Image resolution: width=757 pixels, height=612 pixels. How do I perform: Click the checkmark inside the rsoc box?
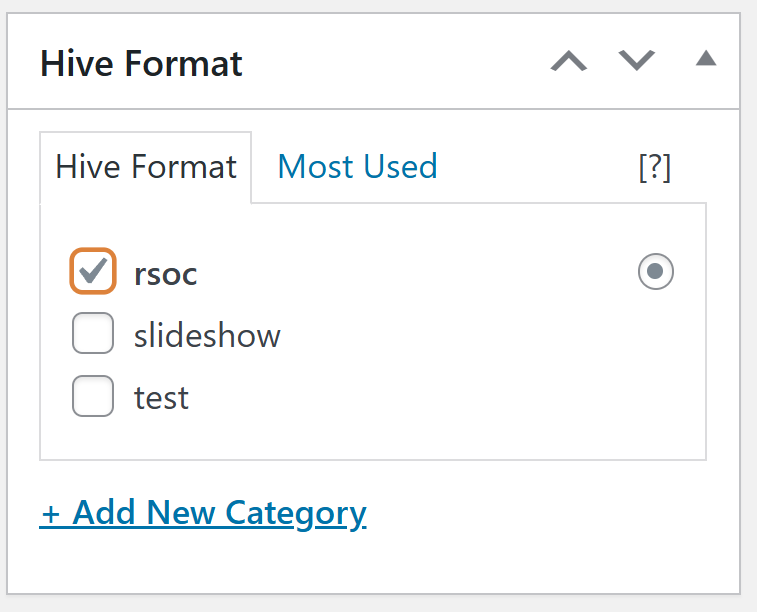pyautogui.click(x=94, y=270)
